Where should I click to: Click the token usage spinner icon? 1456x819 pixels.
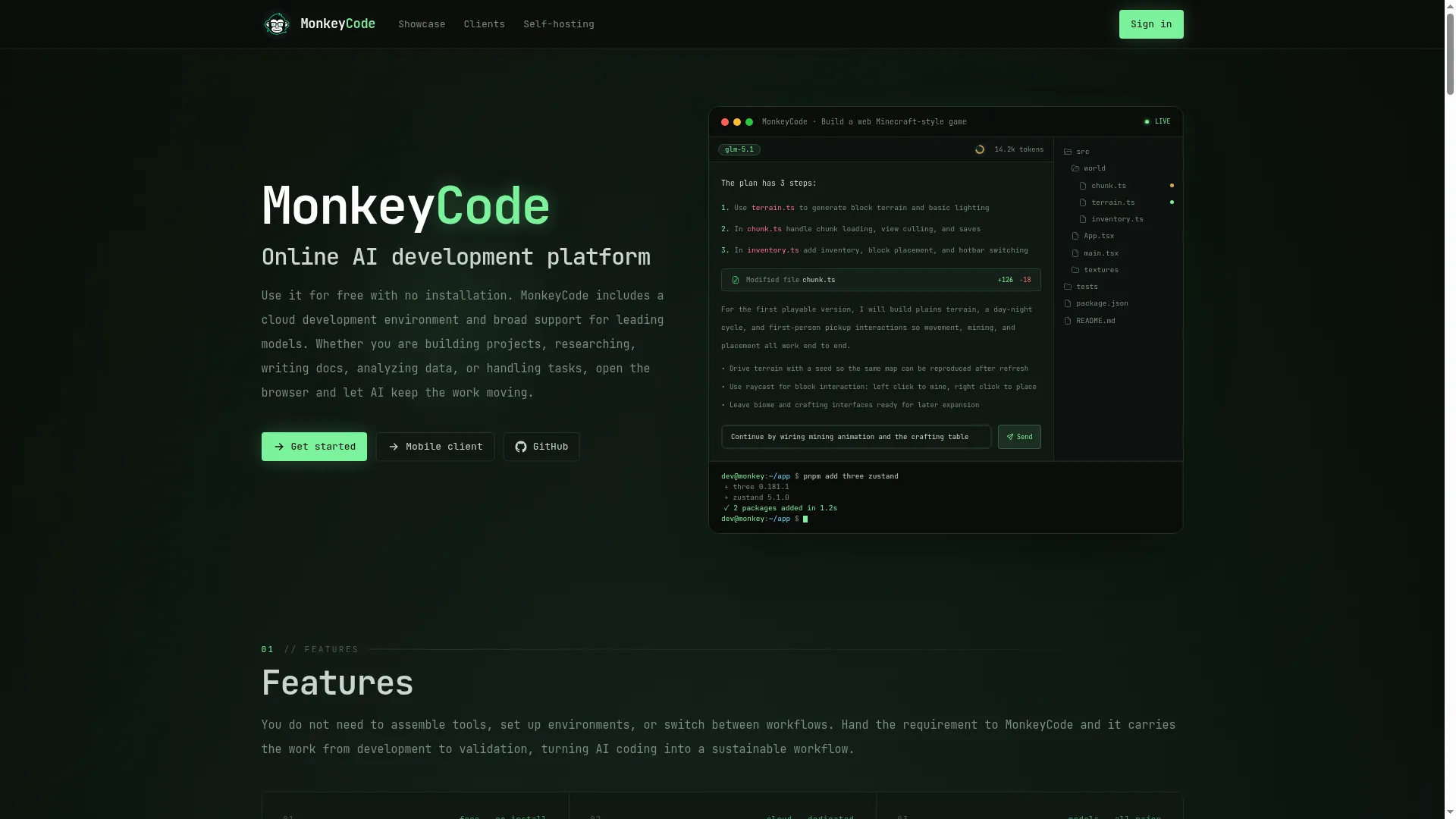pyautogui.click(x=980, y=149)
